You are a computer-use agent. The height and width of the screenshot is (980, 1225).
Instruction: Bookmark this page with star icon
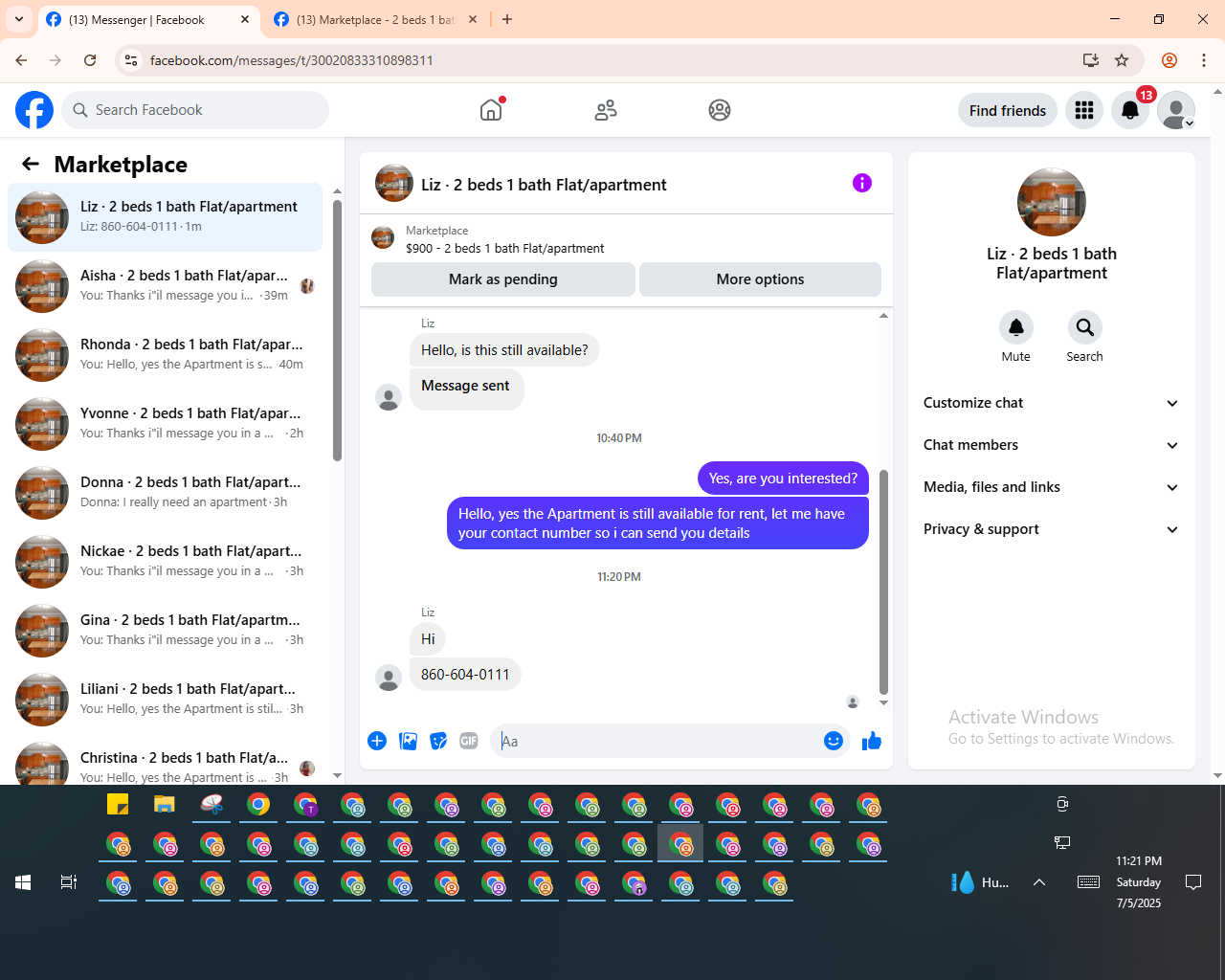[1122, 60]
